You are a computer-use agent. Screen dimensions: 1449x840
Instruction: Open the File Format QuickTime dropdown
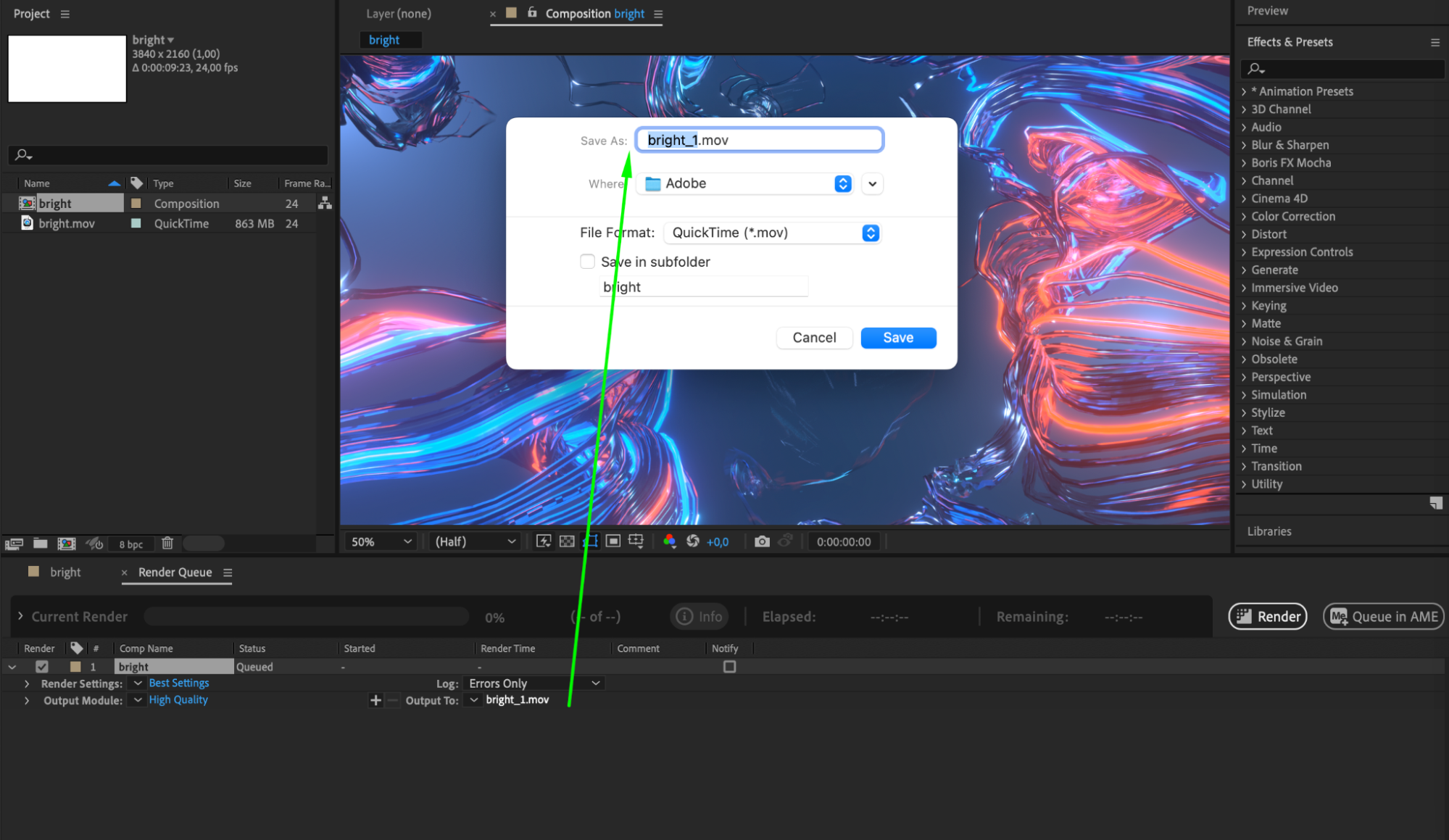click(772, 233)
